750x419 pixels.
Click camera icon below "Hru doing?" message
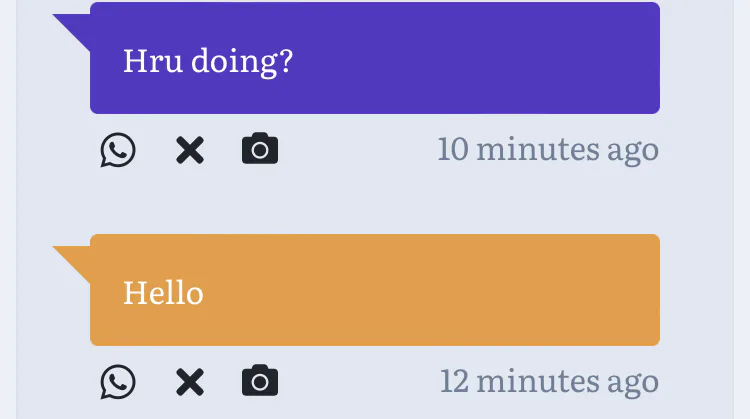(x=260, y=150)
